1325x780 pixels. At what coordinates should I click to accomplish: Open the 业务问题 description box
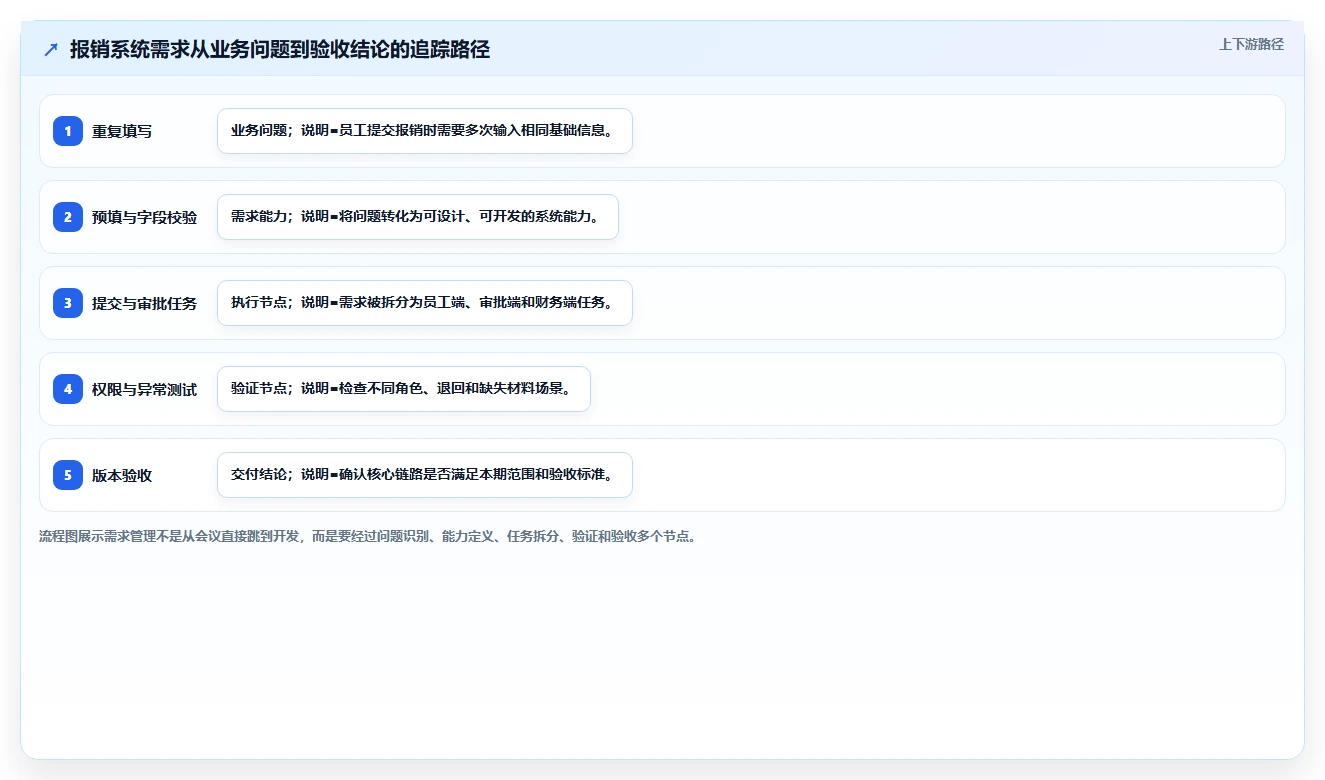tap(425, 131)
